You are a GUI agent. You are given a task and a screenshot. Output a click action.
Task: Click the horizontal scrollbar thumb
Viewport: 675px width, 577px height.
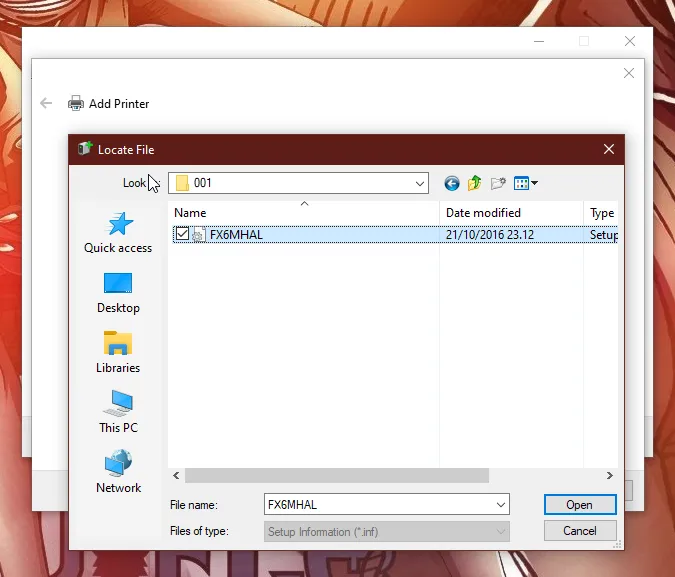(x=337, y=476)
